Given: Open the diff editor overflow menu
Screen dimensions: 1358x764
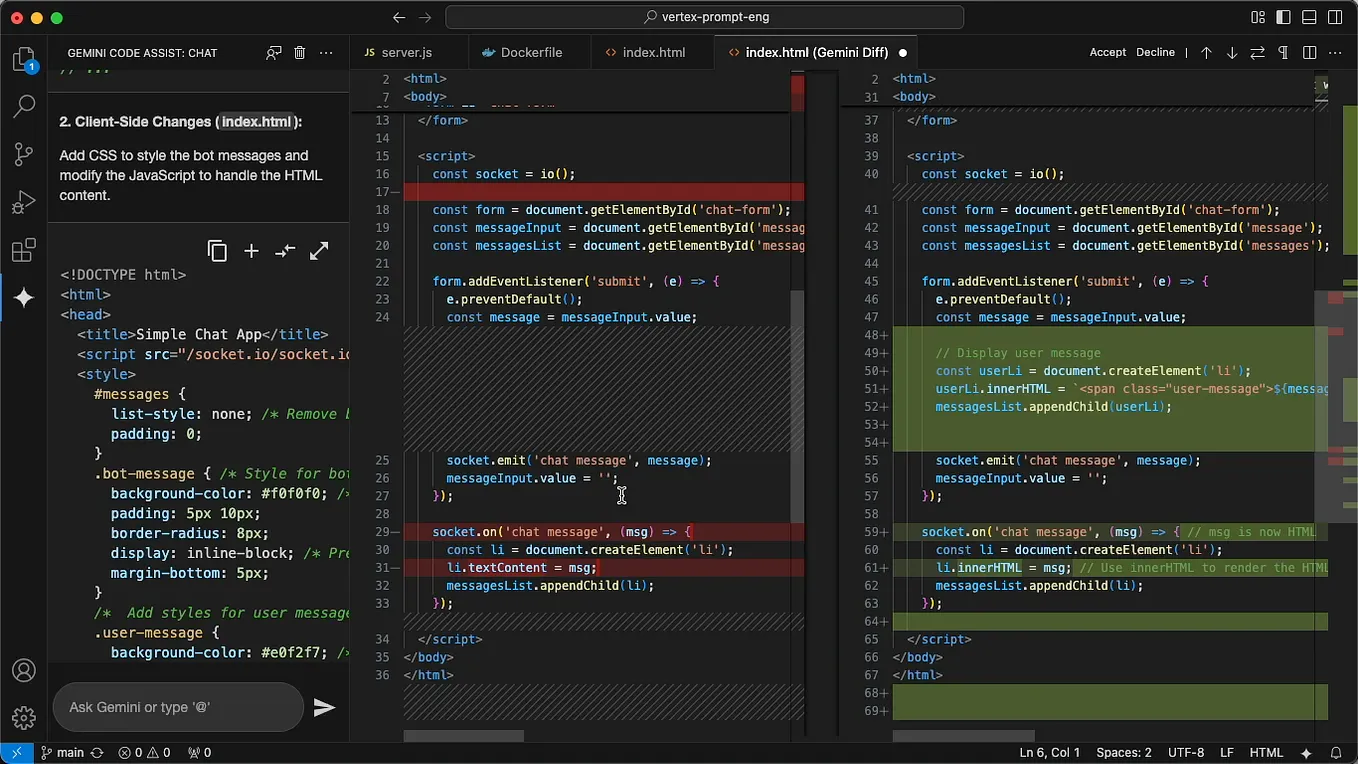Looking at the screenshot, I should [1335, 52].
